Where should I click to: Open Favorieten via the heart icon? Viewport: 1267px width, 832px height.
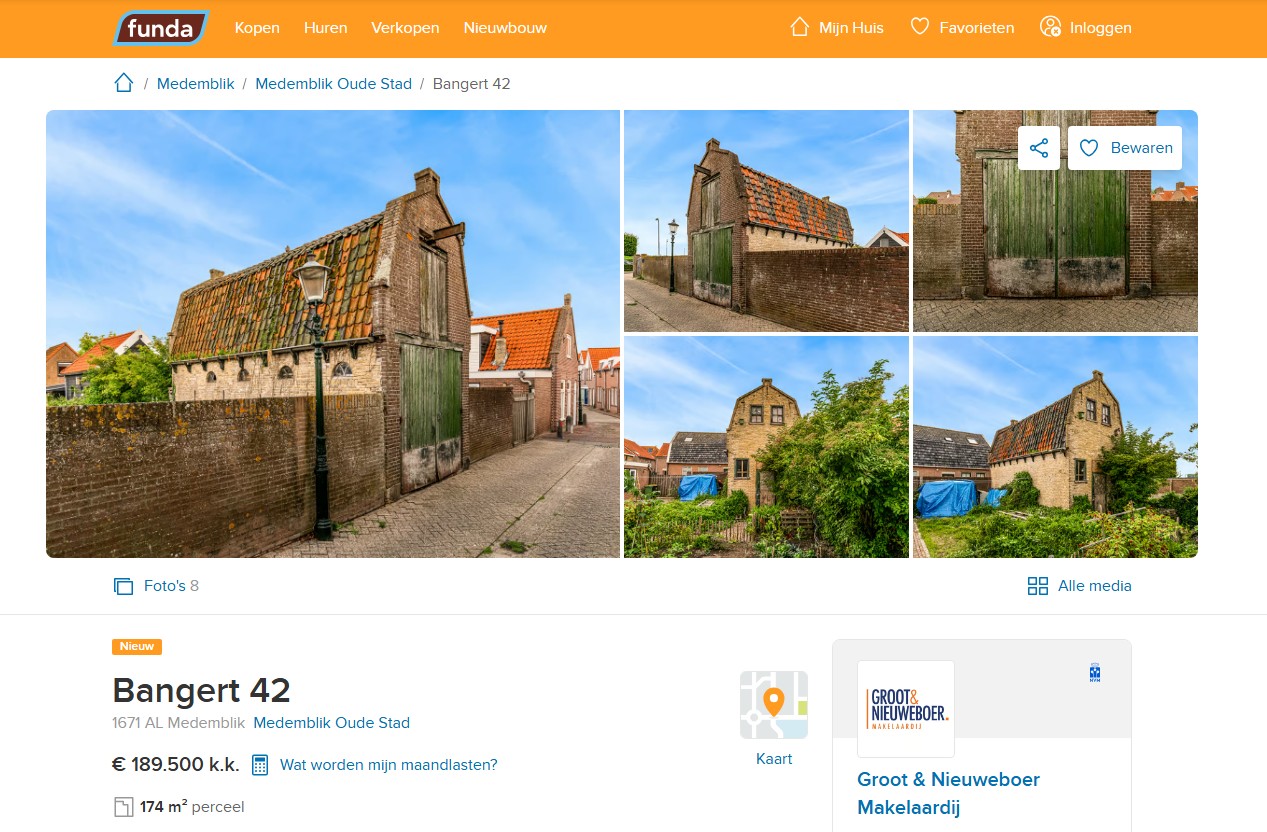point(919,27)
